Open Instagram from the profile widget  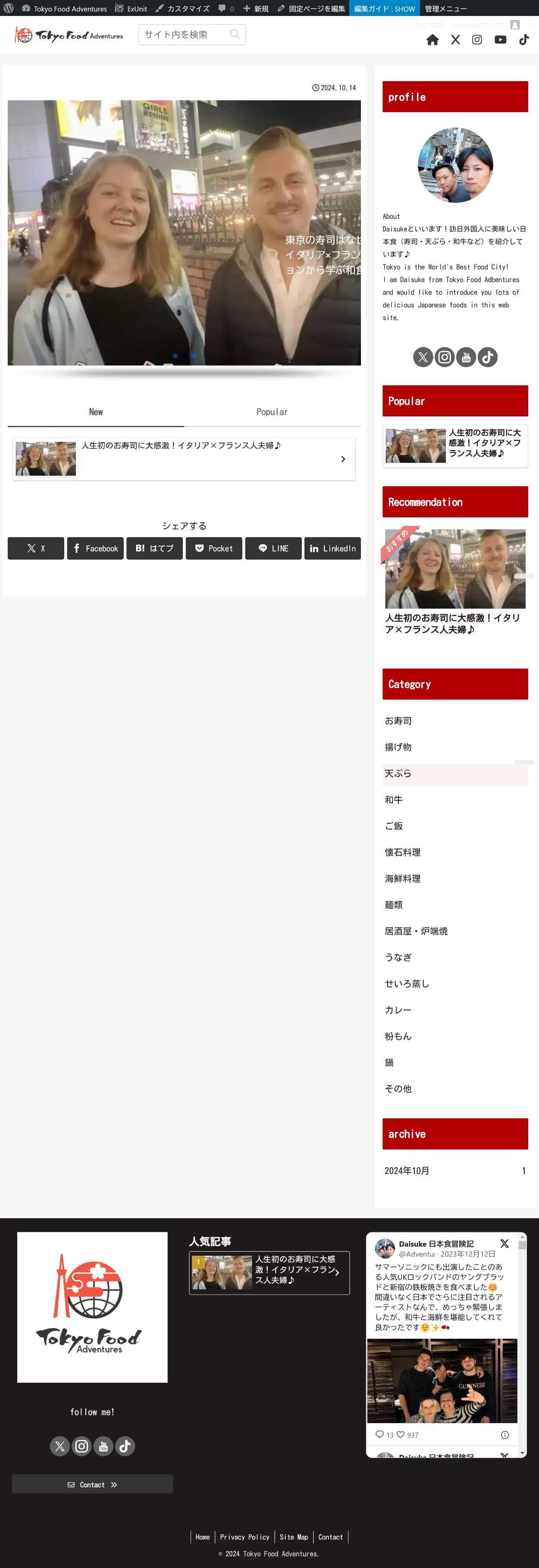pos(445,357)
